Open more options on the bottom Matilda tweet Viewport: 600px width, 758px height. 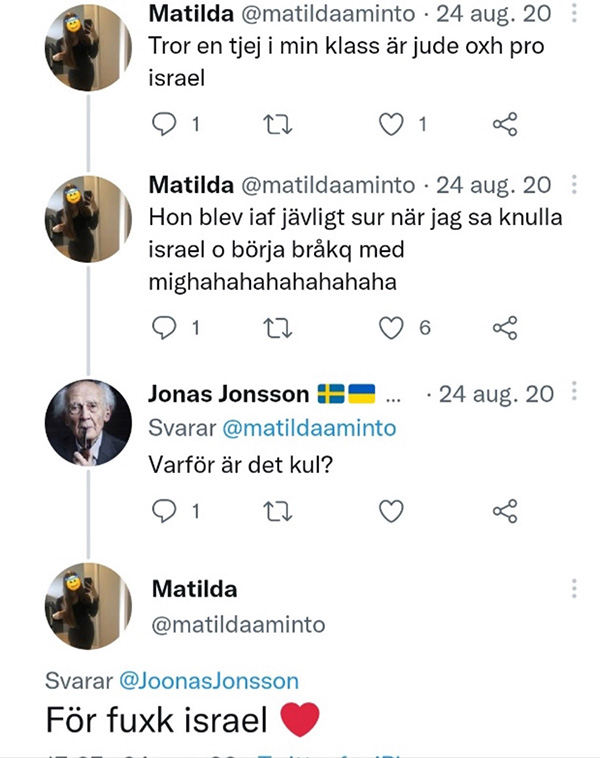(x=573, y=588)
